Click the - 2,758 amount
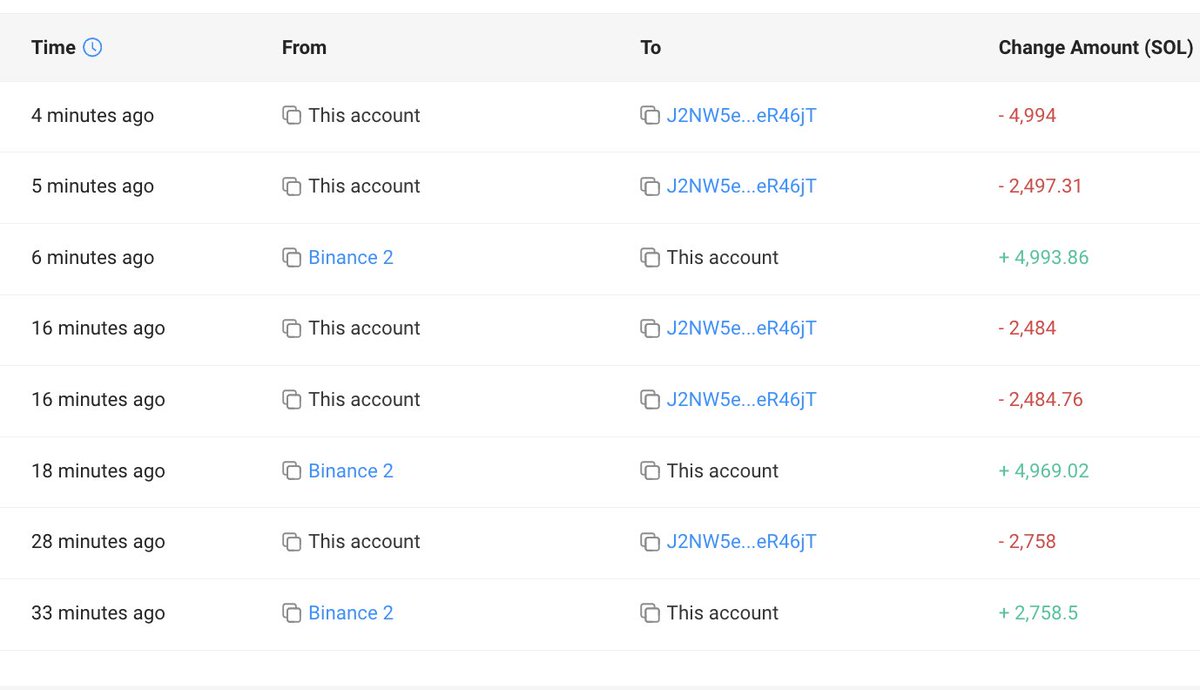 (1027, 542)
